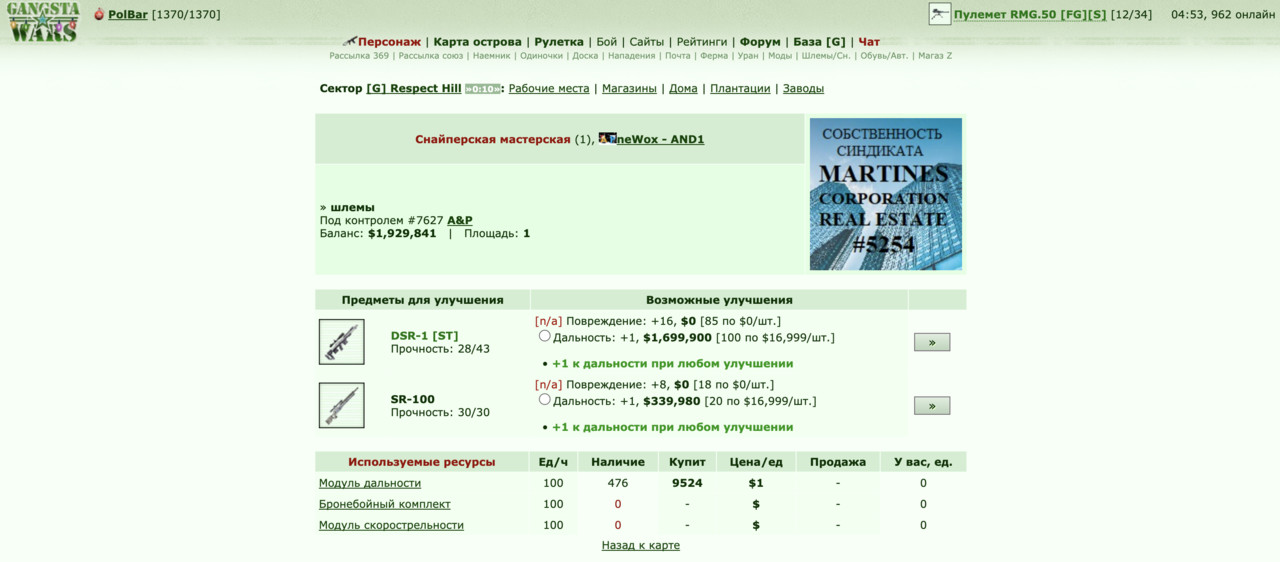Open Карта острова menu item
Viewport: 1280px width, 562px height.
(477, 42)
